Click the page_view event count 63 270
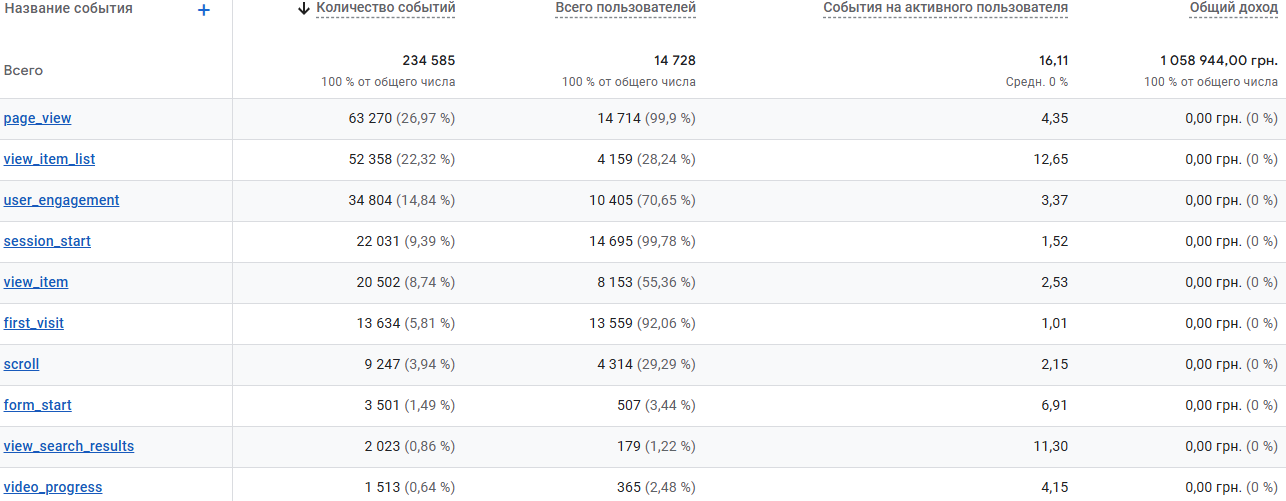The width and height of the screenshot is (1286, 501). coord(370,118)
